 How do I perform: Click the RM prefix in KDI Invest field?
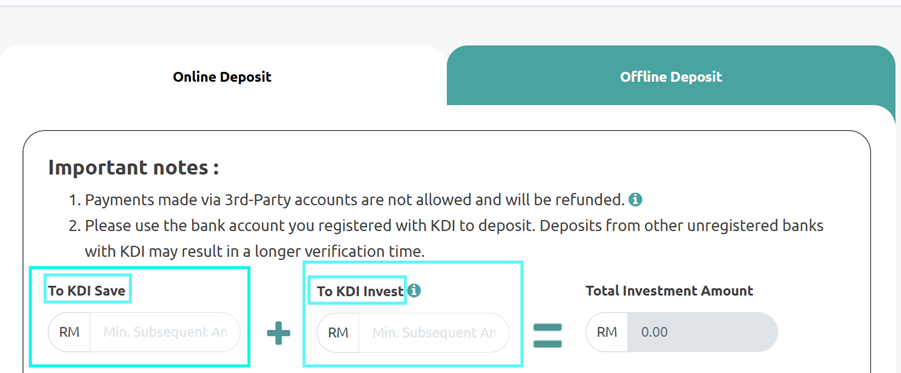338,332
